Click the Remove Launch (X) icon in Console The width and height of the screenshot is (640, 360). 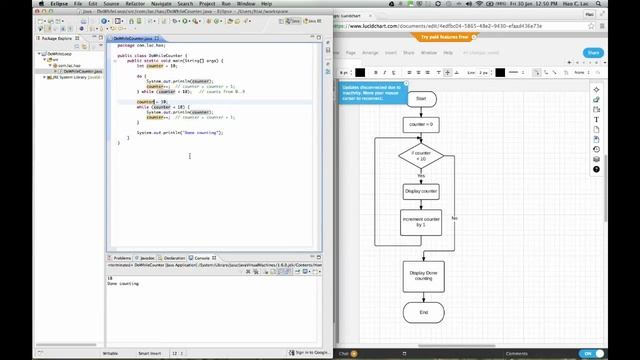248,271
